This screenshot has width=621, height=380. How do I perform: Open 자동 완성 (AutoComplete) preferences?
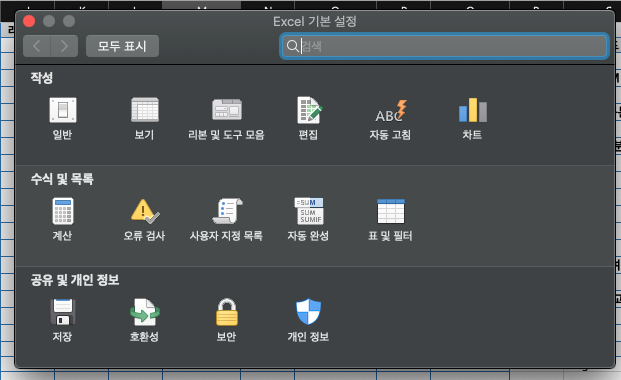[x=309, y=211]
